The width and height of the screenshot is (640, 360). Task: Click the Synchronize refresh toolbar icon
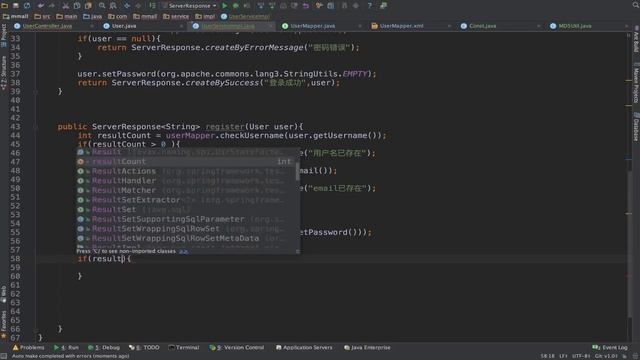pos(27,6)
